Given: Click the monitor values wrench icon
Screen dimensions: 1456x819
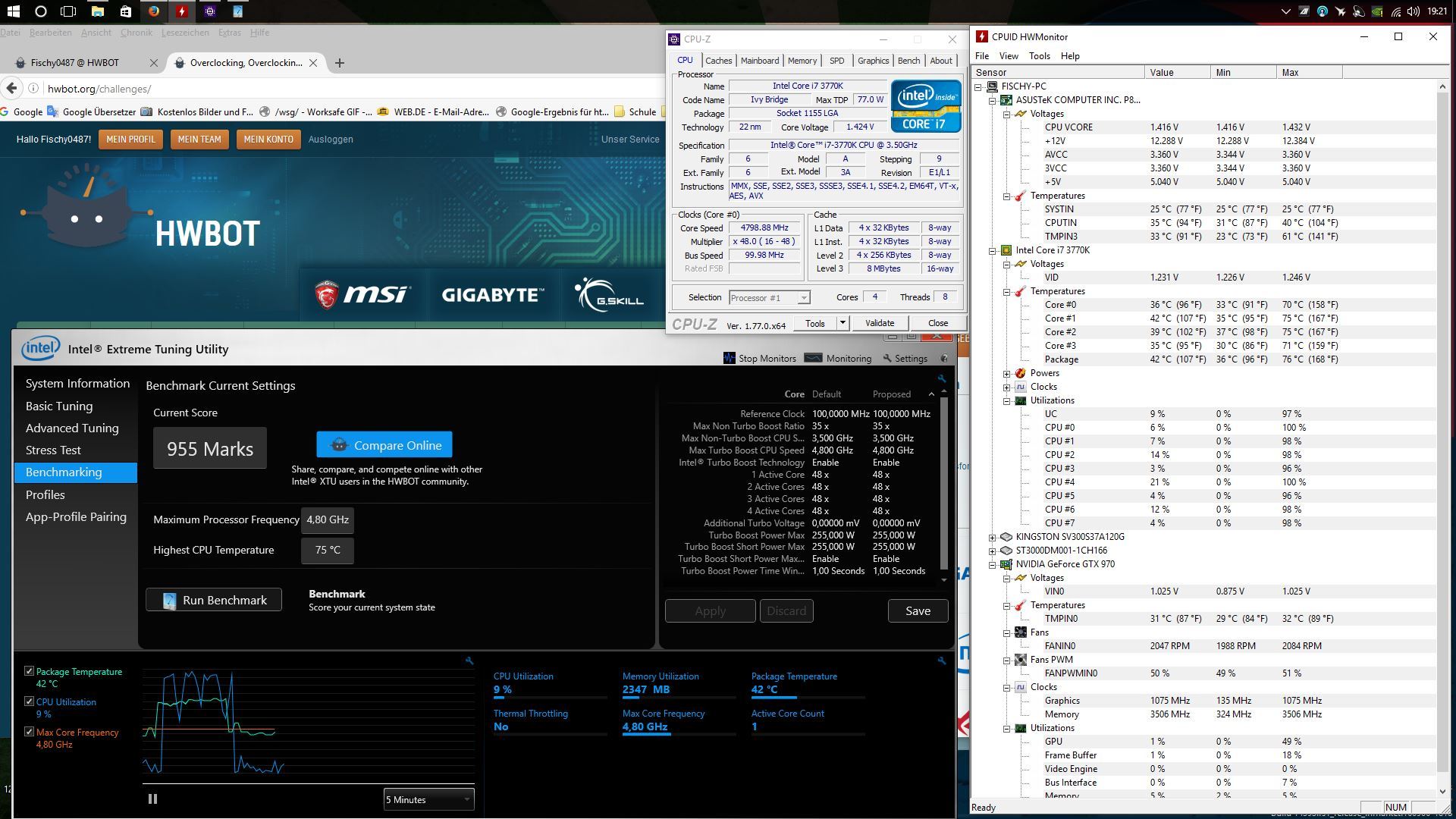Looking at the screenshot, I should pyautogui.click(x=942, y=661).
